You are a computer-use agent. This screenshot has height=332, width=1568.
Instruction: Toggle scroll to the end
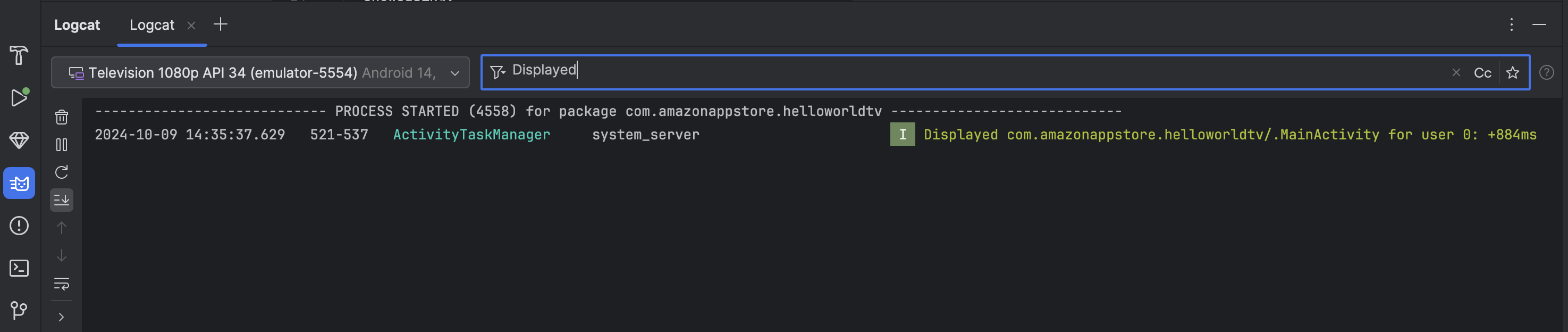tap(62, 200)
